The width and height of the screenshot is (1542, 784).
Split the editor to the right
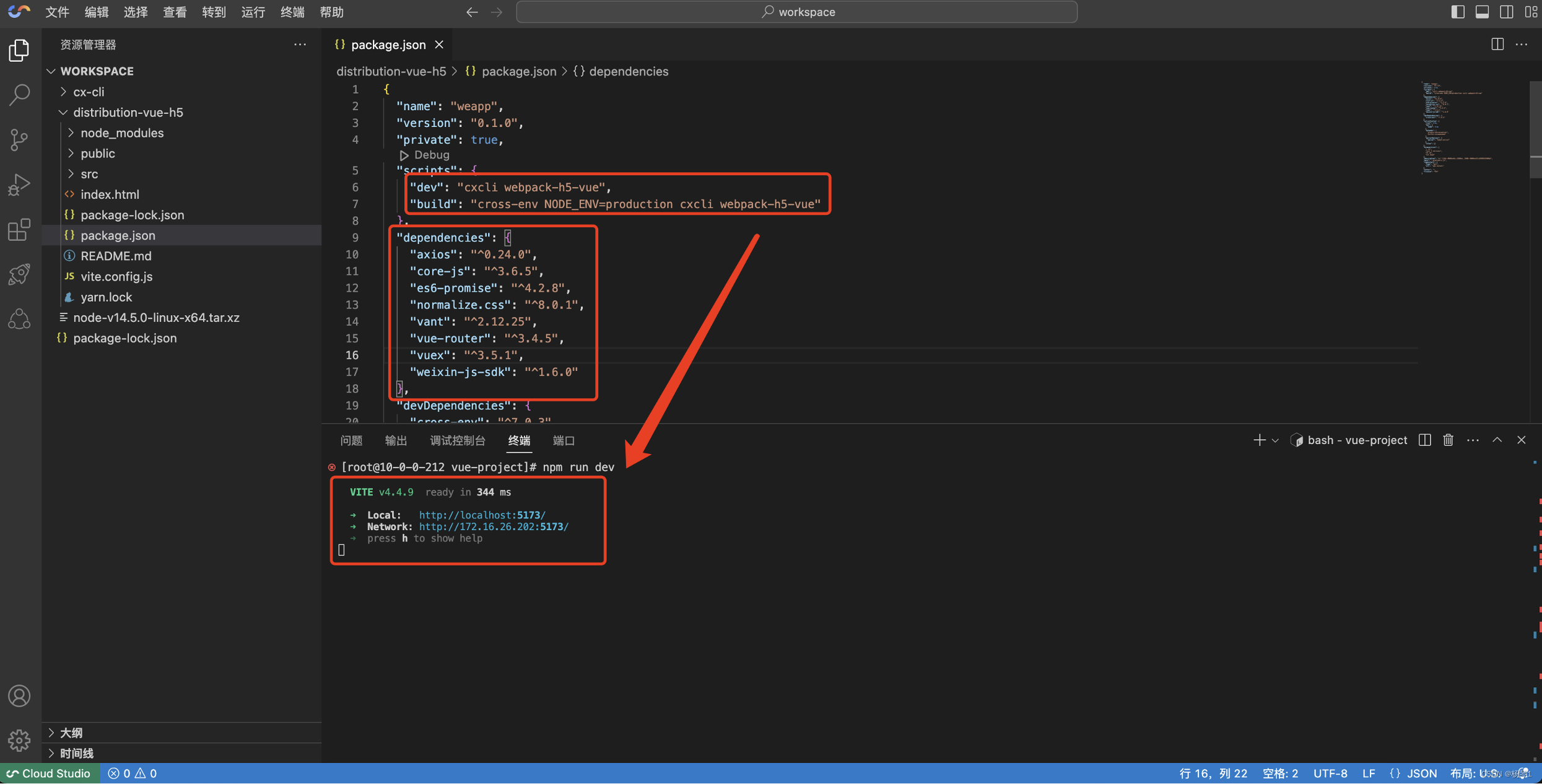[x=1497, y=45]
